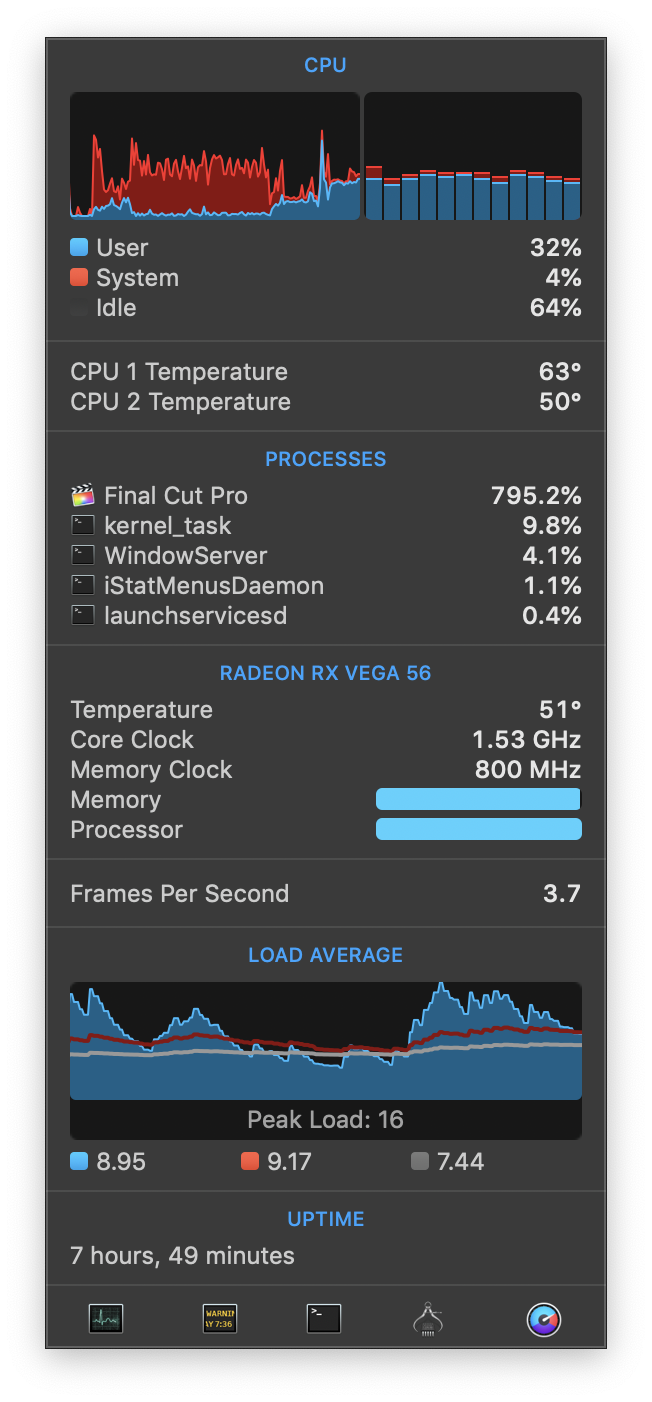Open Activity Monitor from bottom icon row

(x=105, y=1319)
